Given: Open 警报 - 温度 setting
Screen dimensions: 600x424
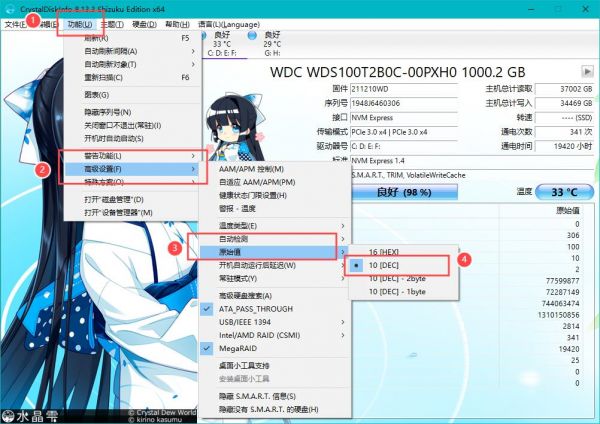Looking at the screenshot, I should (275, 208).
